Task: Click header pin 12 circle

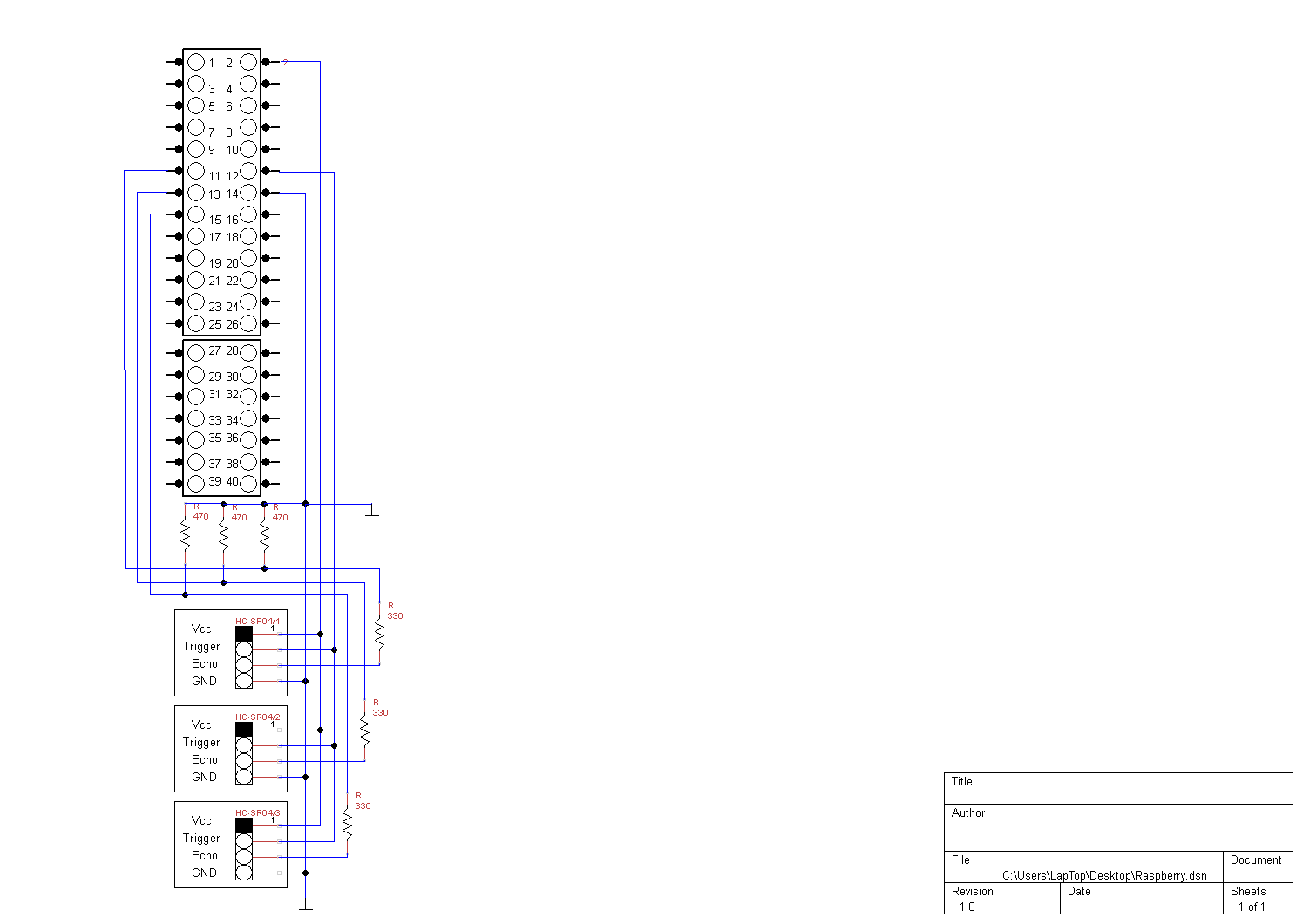Action: coord(248,171)
